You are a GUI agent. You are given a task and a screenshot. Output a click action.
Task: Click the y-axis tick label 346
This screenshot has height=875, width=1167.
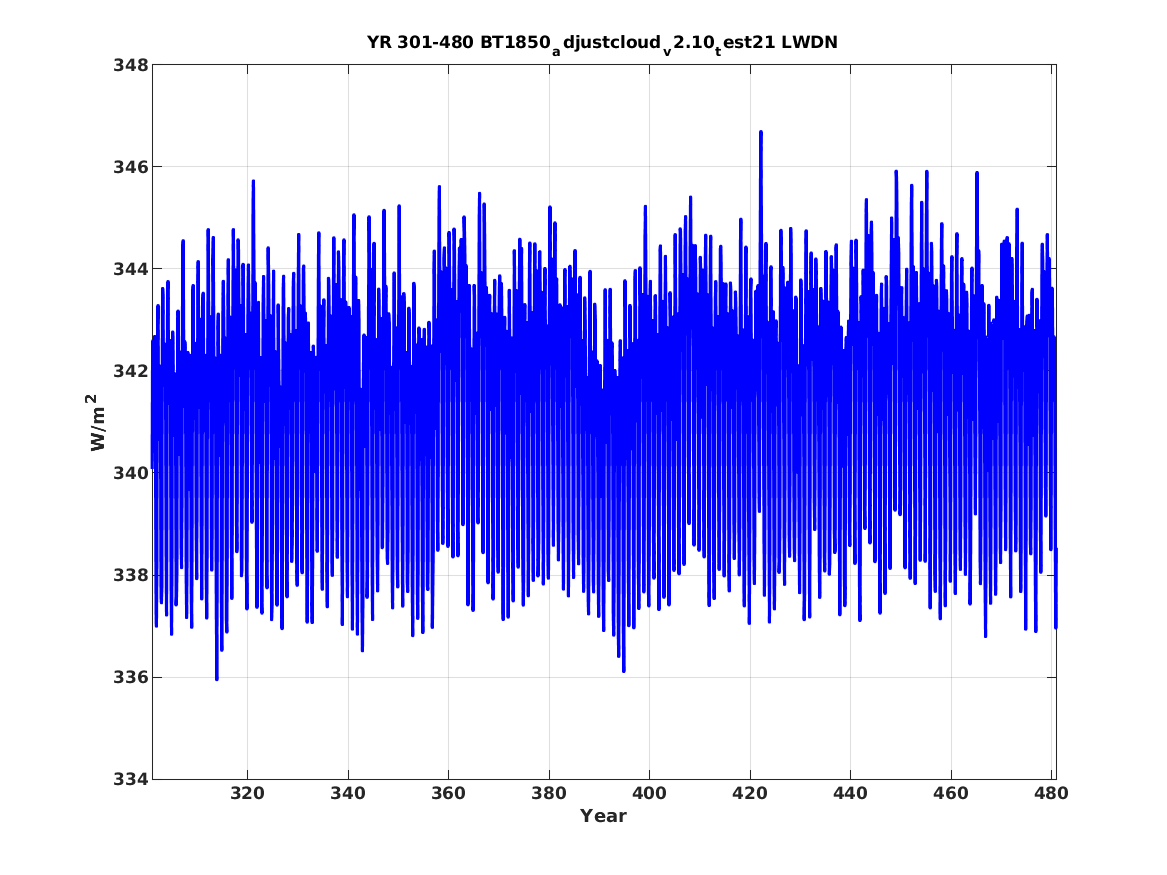tap(130, 167)
